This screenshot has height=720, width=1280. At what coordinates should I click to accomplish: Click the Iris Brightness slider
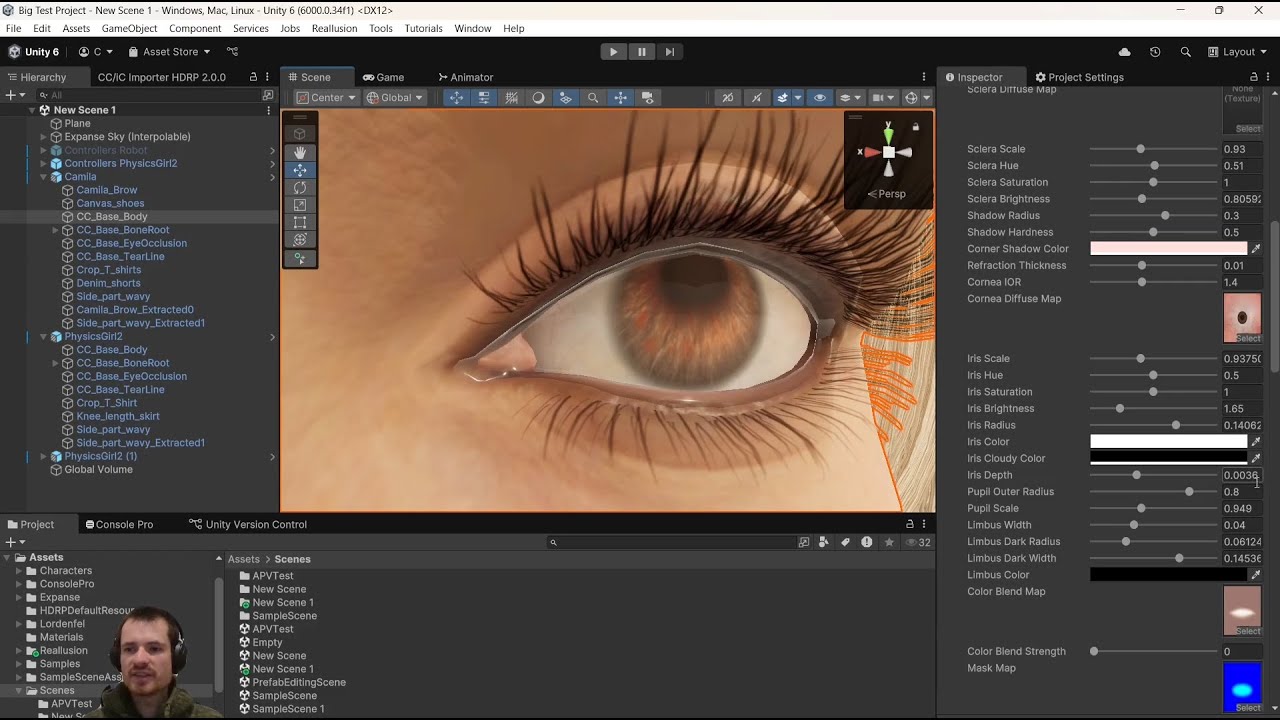1120,409
